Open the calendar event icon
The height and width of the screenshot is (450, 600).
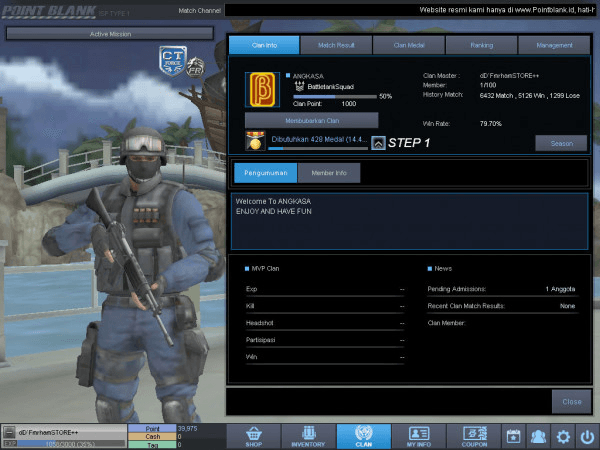point(513,436)
